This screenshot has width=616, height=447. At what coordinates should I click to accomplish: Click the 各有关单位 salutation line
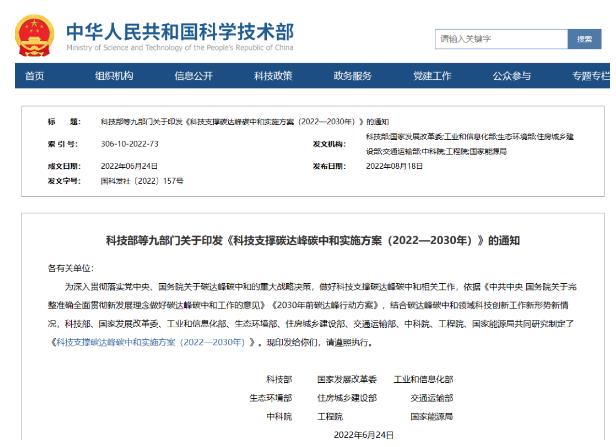68,268
